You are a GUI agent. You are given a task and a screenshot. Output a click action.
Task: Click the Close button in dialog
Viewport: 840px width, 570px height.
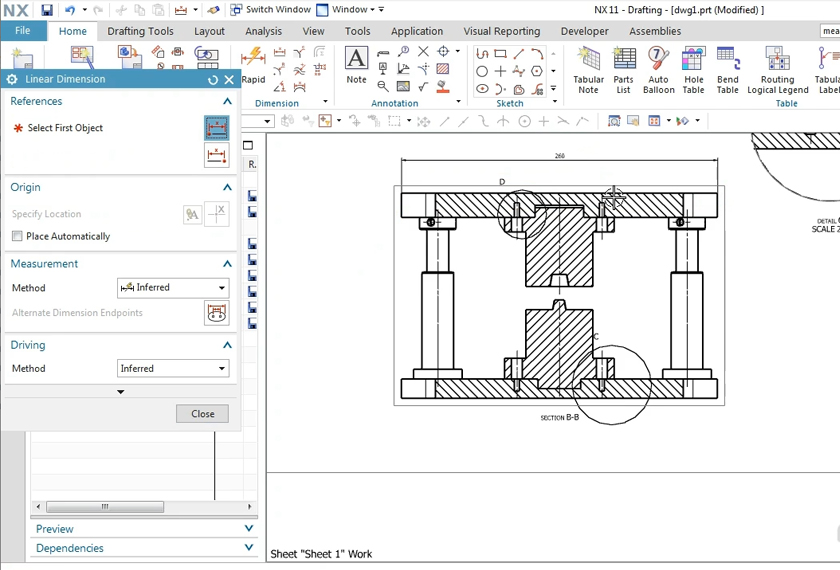point(202,414)
